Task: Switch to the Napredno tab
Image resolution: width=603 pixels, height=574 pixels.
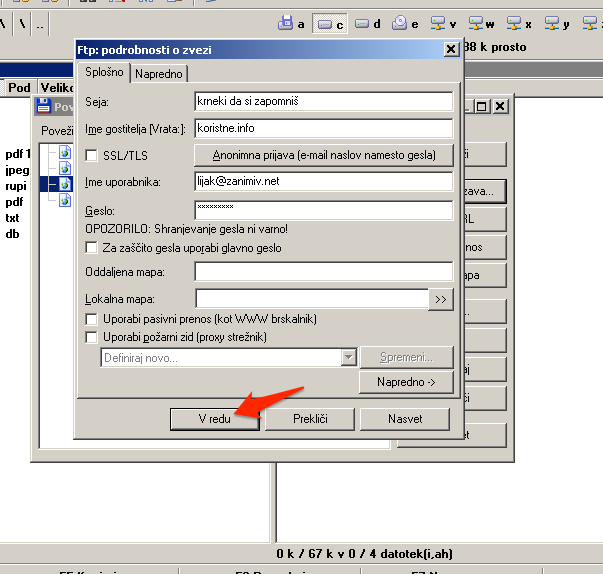Action: pyautogui.click(x=159, y=73)
